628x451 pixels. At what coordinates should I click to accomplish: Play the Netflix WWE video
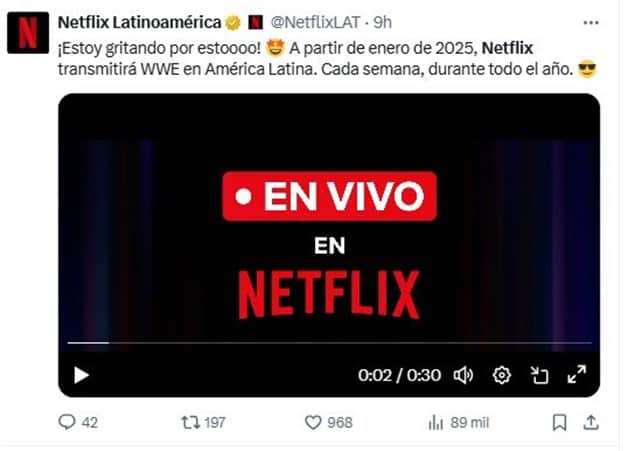point(81,375)
